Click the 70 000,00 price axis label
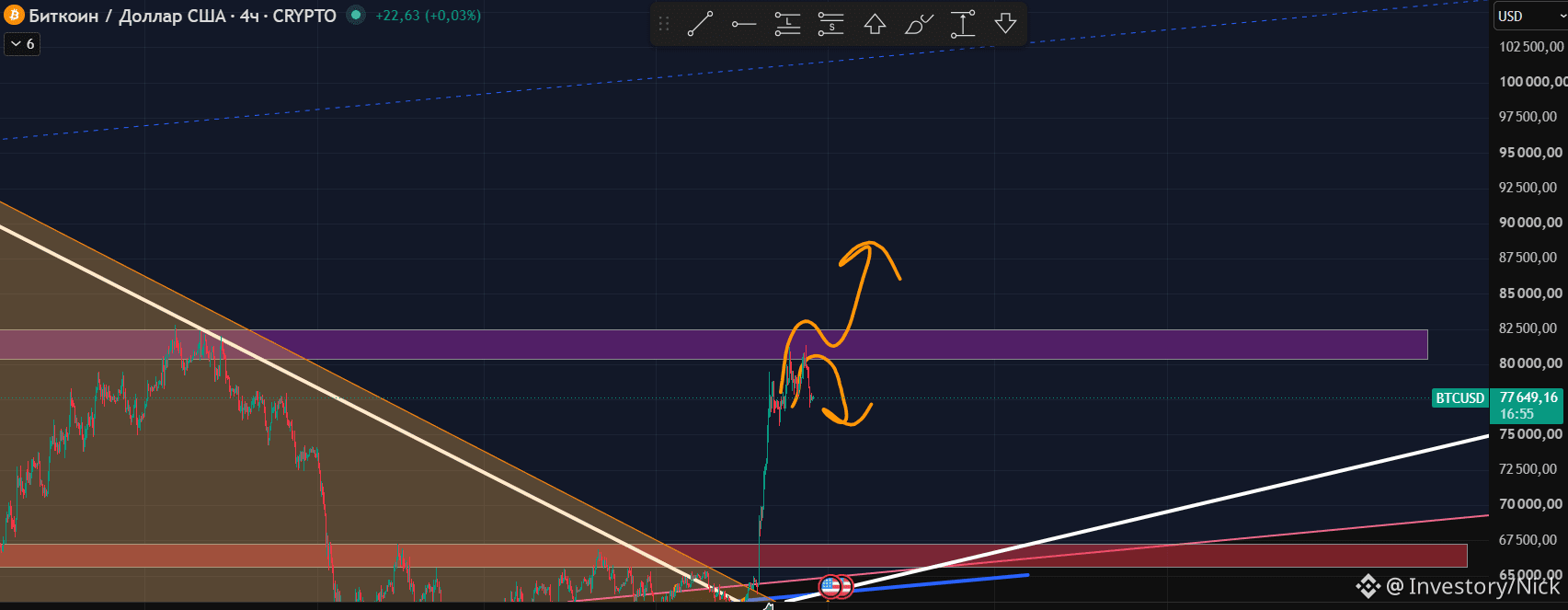Image resolution: width=1568 pixels, height=610 pixels. tap(1530, 503)
